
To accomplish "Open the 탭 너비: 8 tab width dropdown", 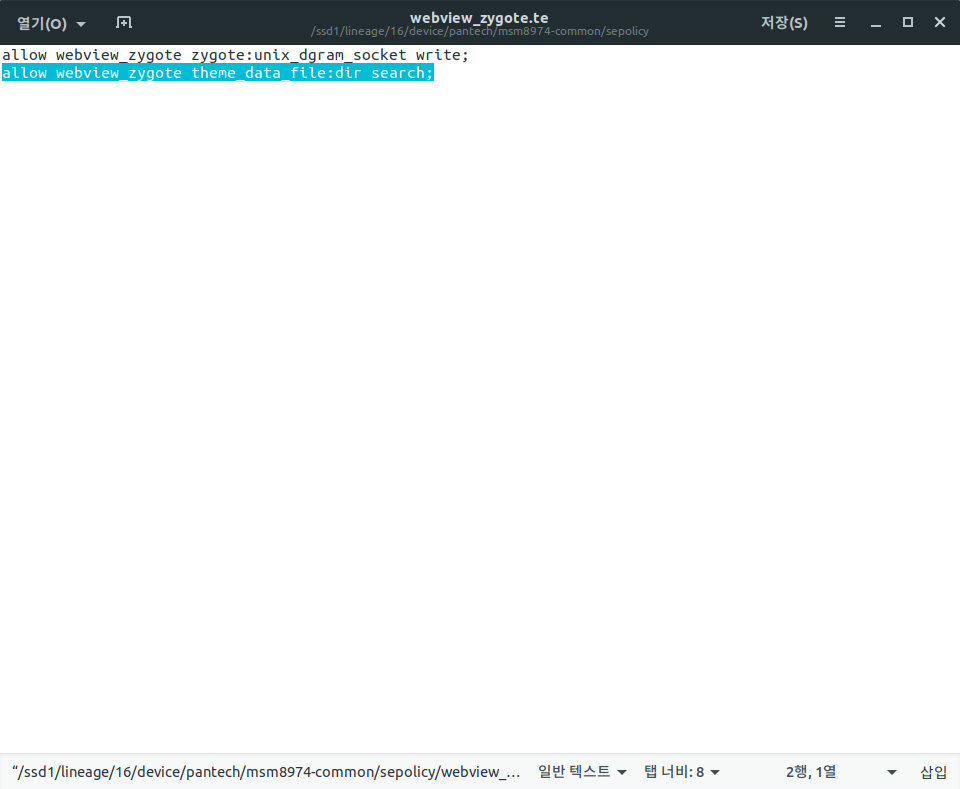I will [681, 772].
